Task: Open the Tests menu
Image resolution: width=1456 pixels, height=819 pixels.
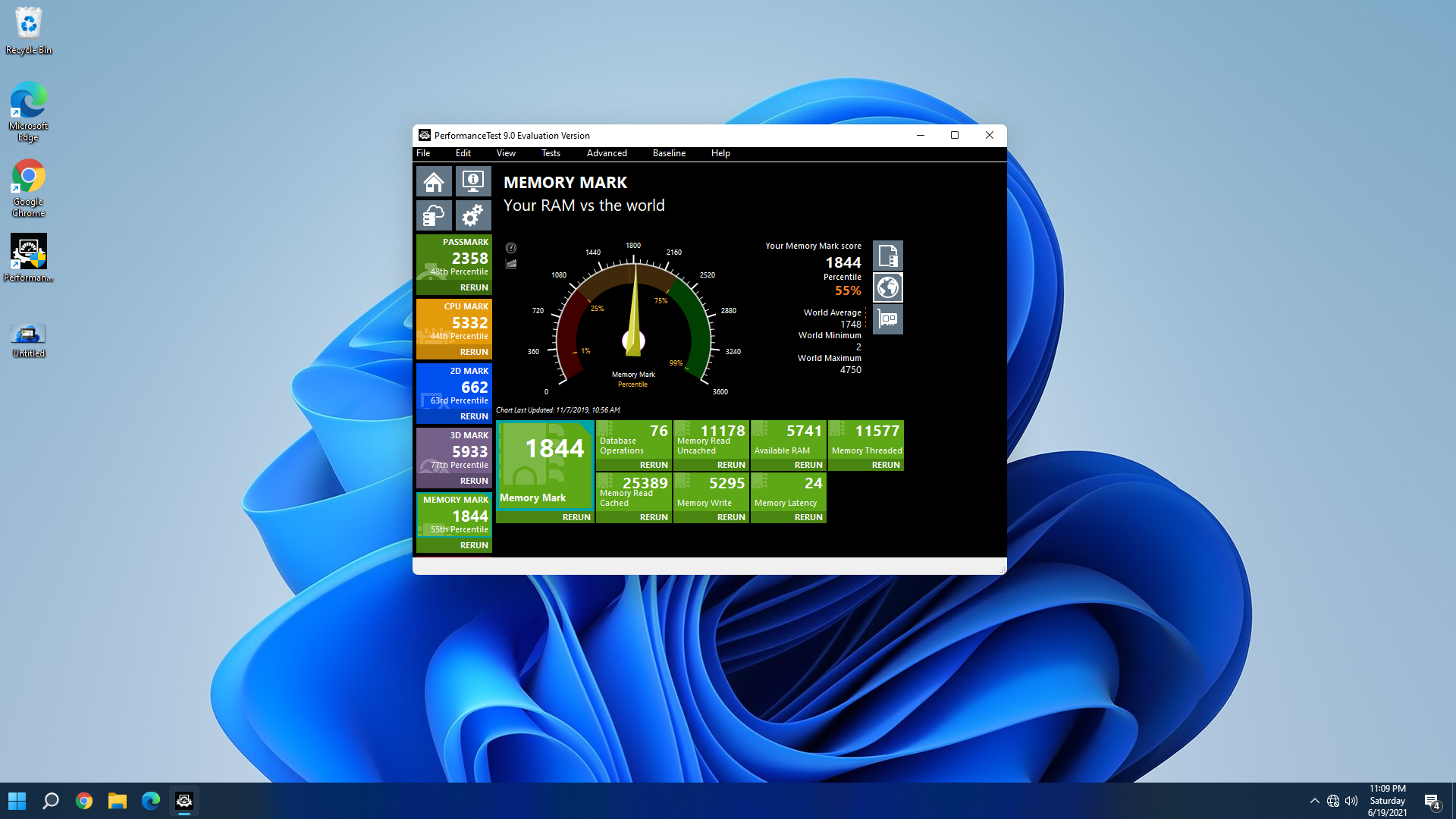Action: tap(551, 153)
